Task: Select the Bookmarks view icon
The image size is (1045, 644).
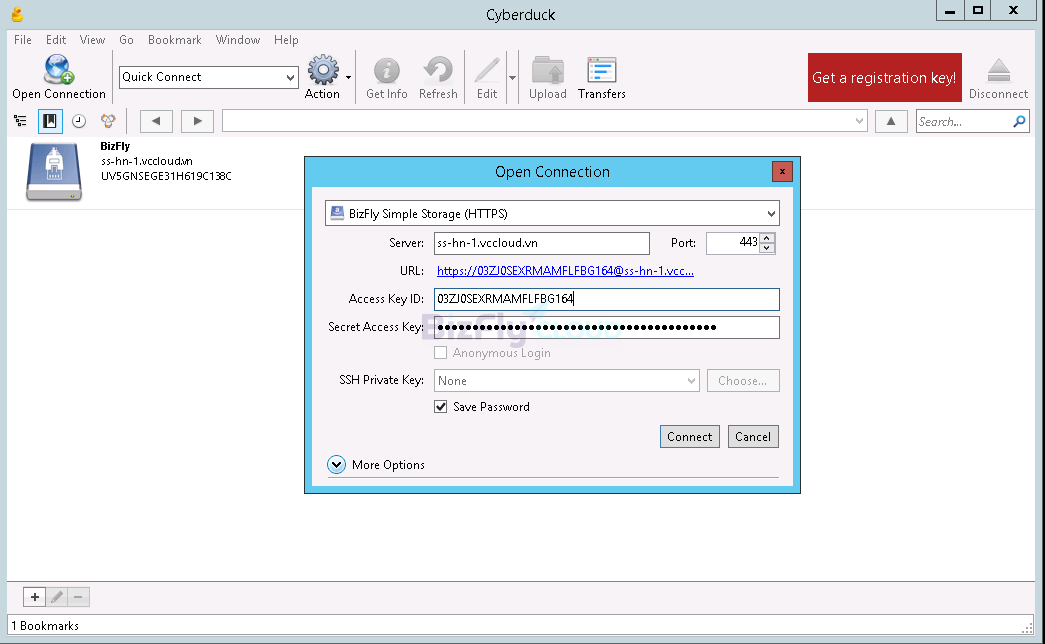Action: click(x=50, y=121)
